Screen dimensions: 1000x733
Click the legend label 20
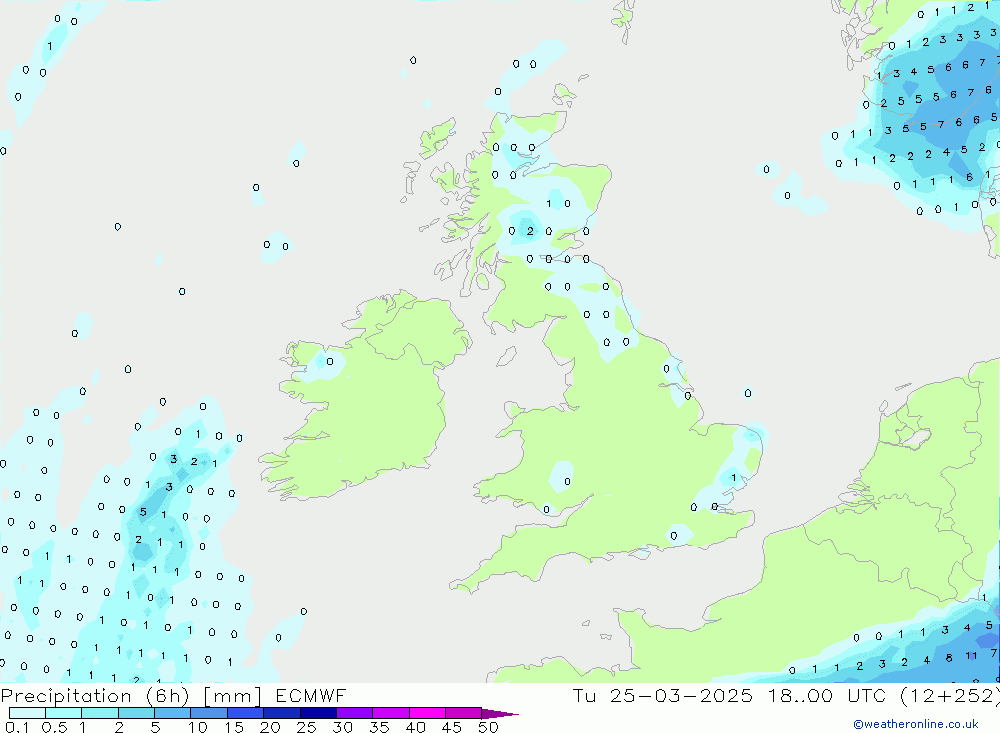click(270, 727)
